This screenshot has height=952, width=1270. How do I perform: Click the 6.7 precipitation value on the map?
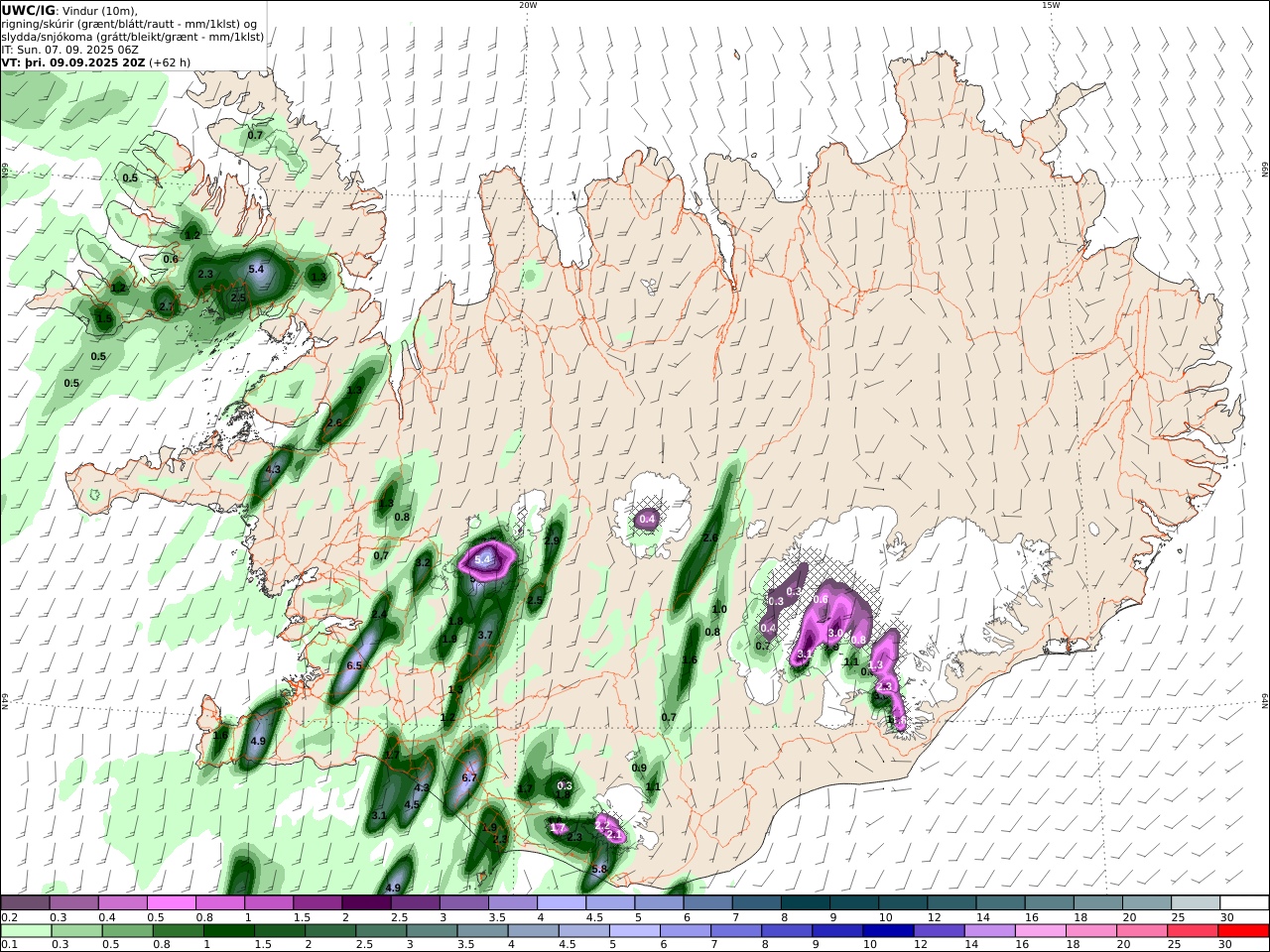click(469, 778)
